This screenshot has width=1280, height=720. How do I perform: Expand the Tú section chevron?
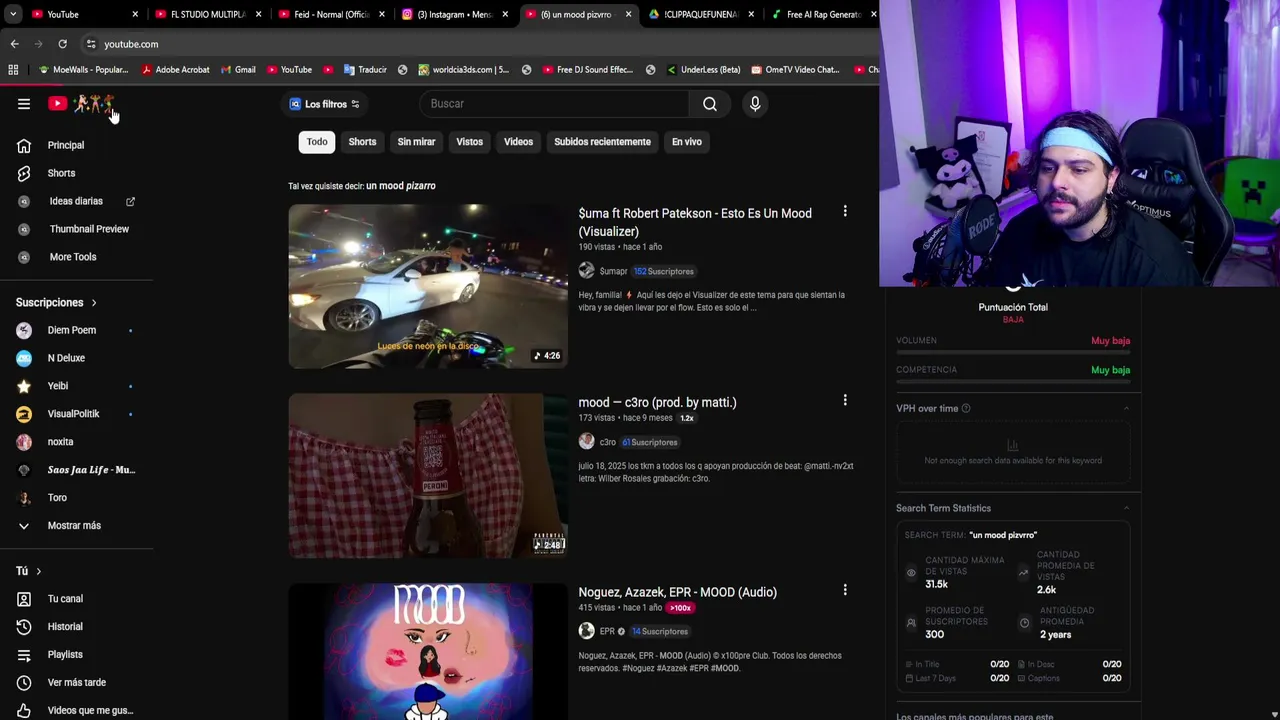point(38,571)
